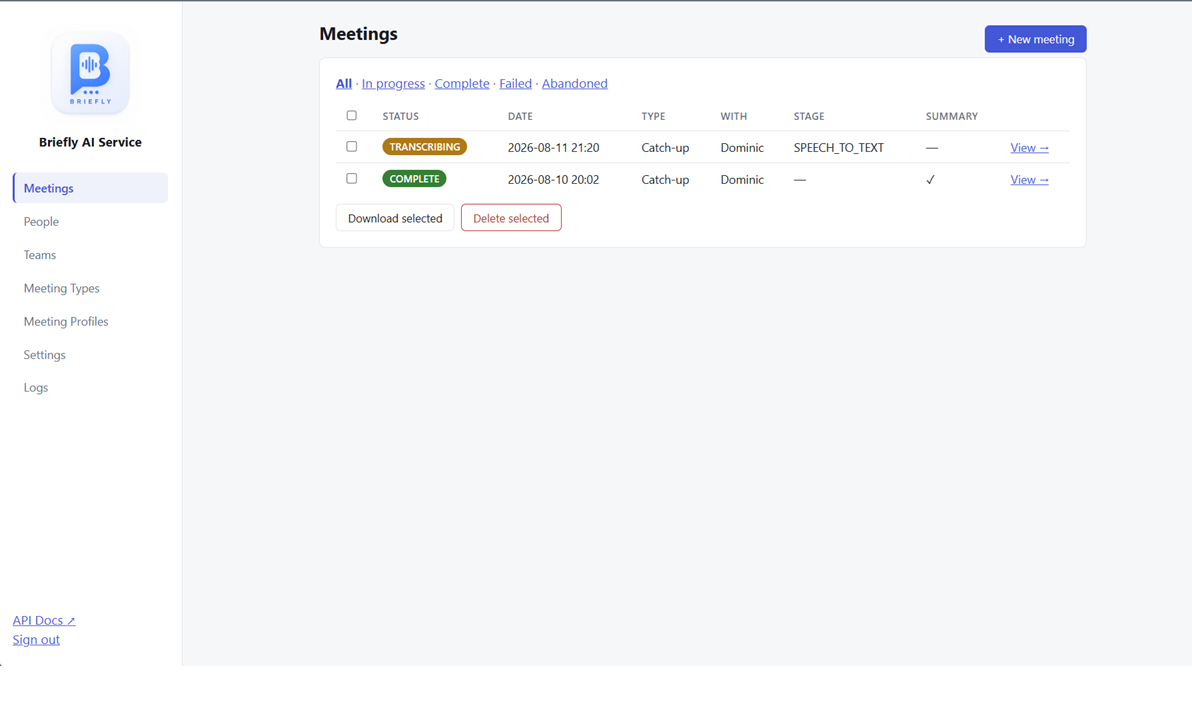Download the selected meetings

coord(395,218)
